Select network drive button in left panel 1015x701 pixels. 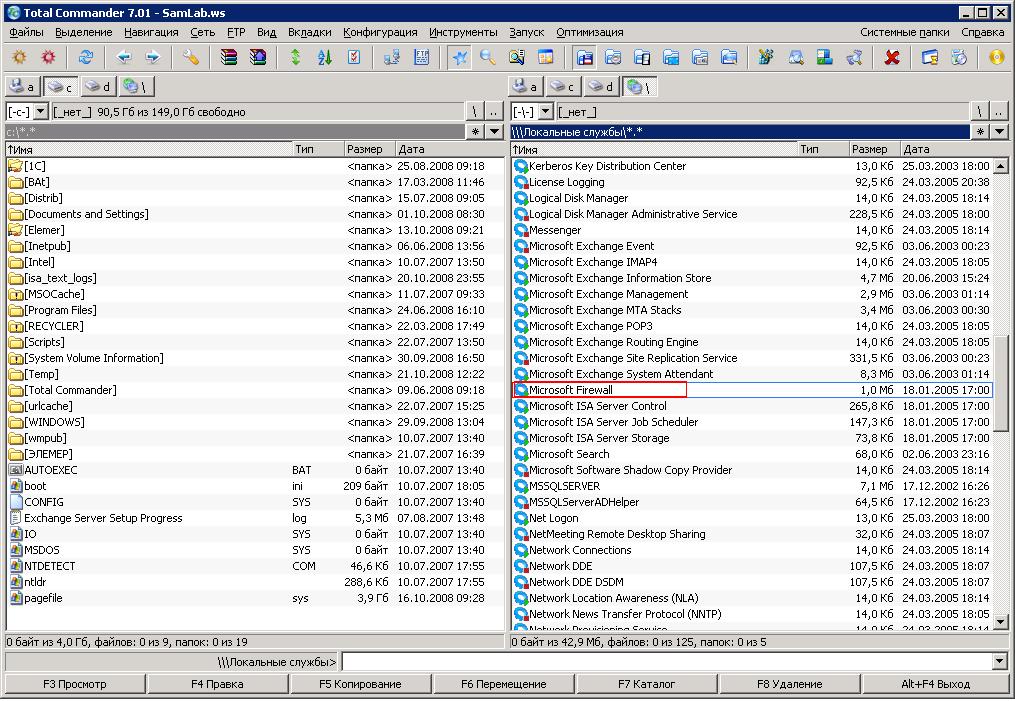(136, 87)
